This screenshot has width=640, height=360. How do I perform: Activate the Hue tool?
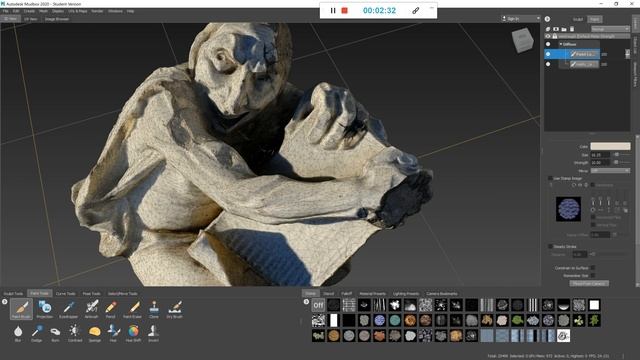(113, 332)
